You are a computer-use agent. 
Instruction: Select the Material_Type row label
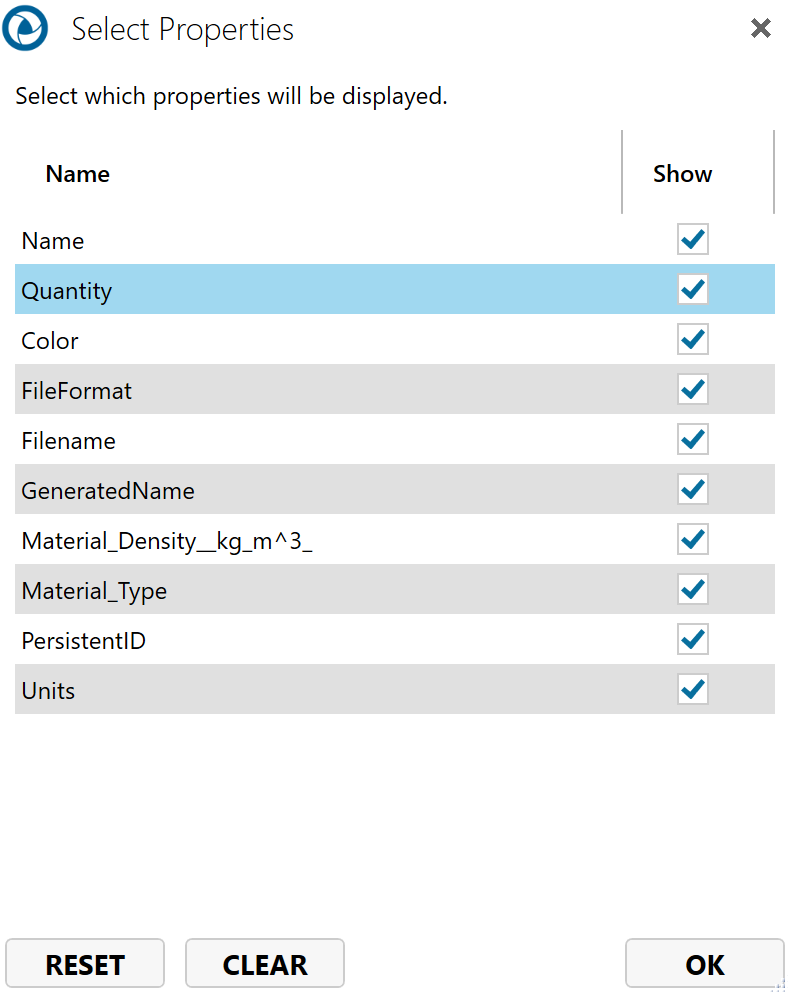94,591
